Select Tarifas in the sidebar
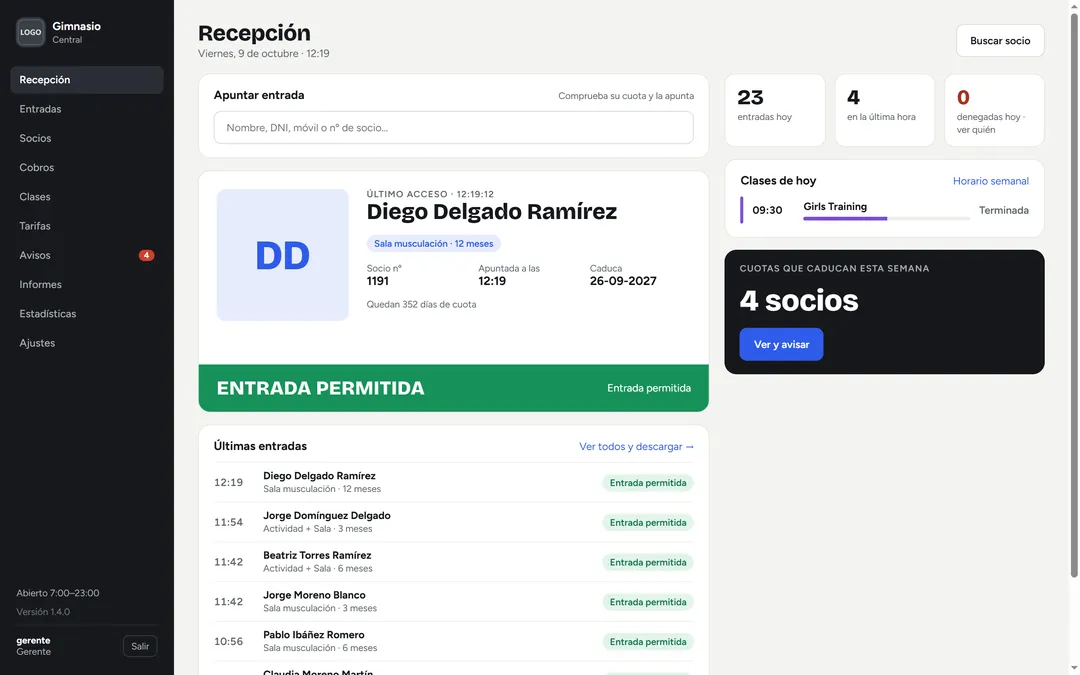 pos(87,226)
